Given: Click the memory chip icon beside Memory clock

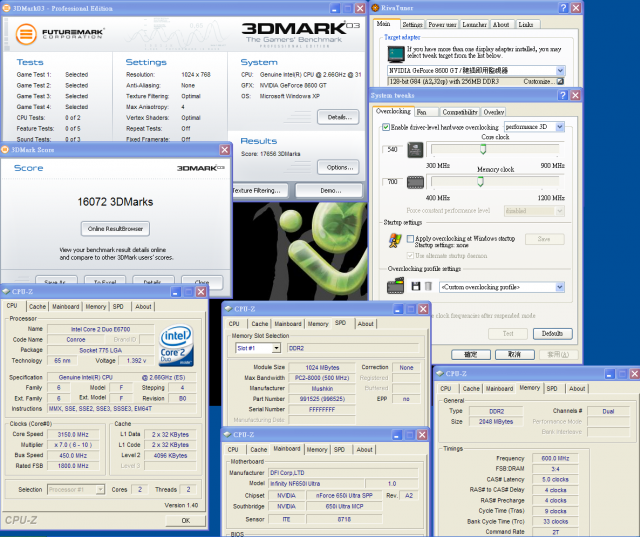Looking at the screenshot, I should [415, 182].
